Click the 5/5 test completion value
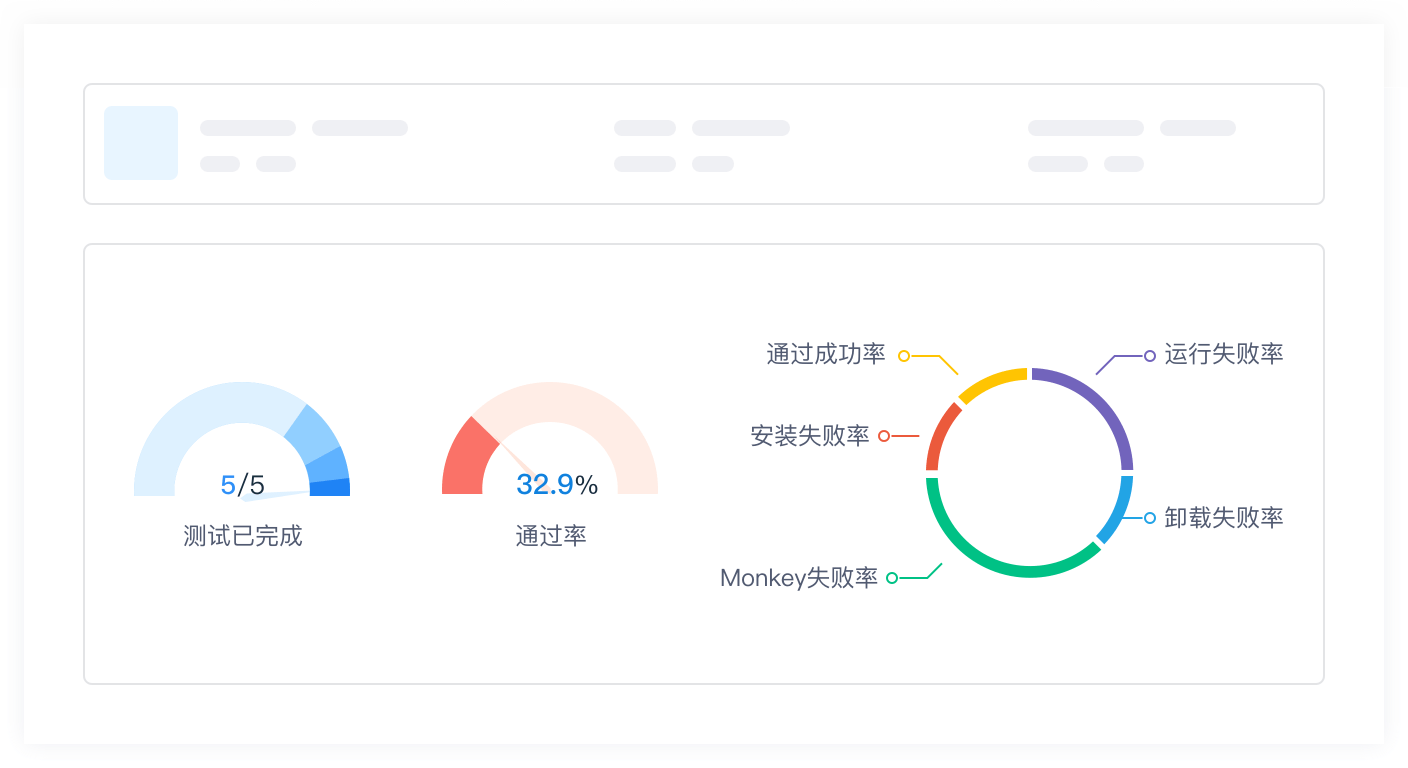The height and width of the screenshot is (768, 1408). pos(242,485)
